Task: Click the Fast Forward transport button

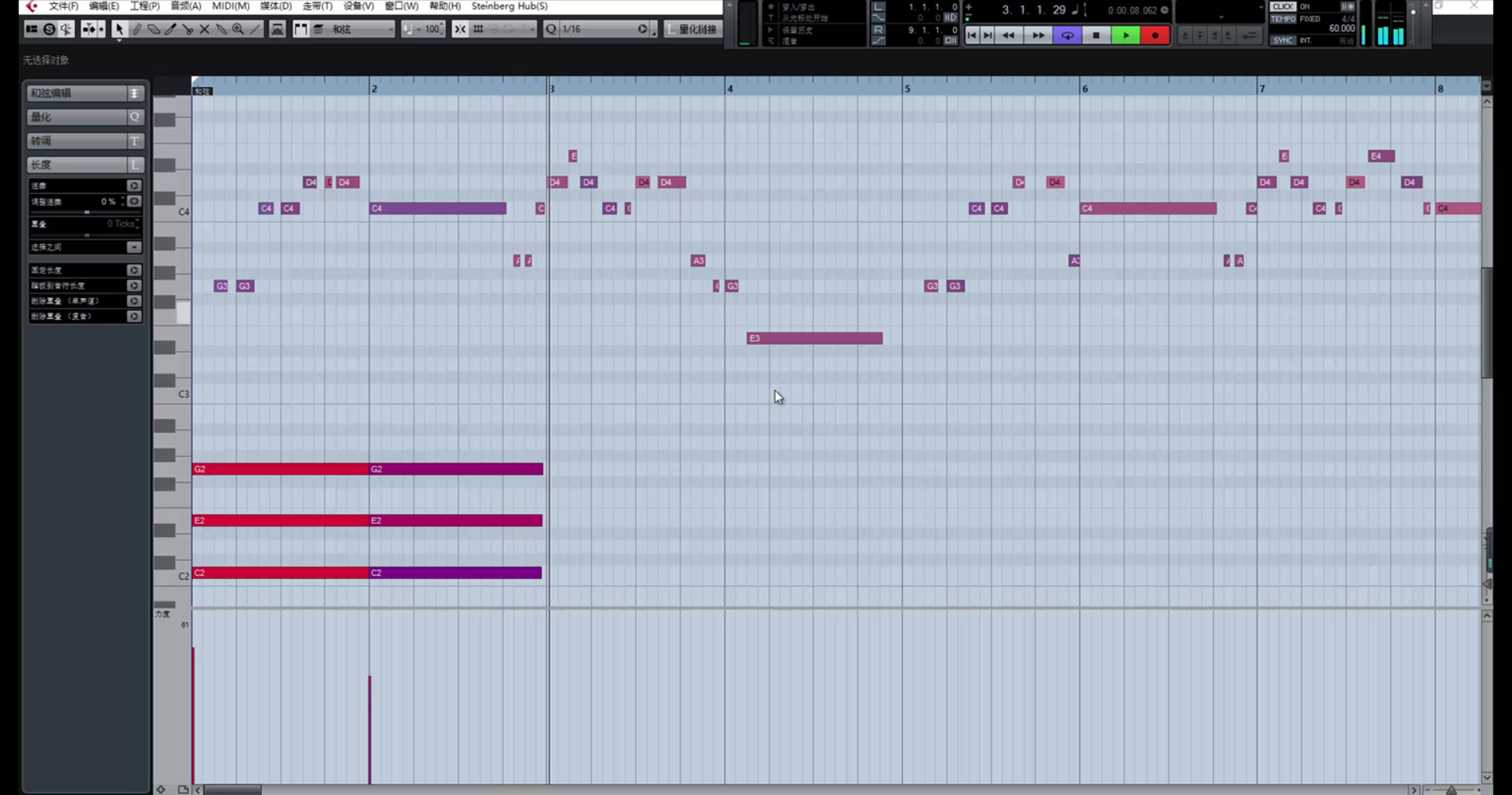Action: [1038, 35]
